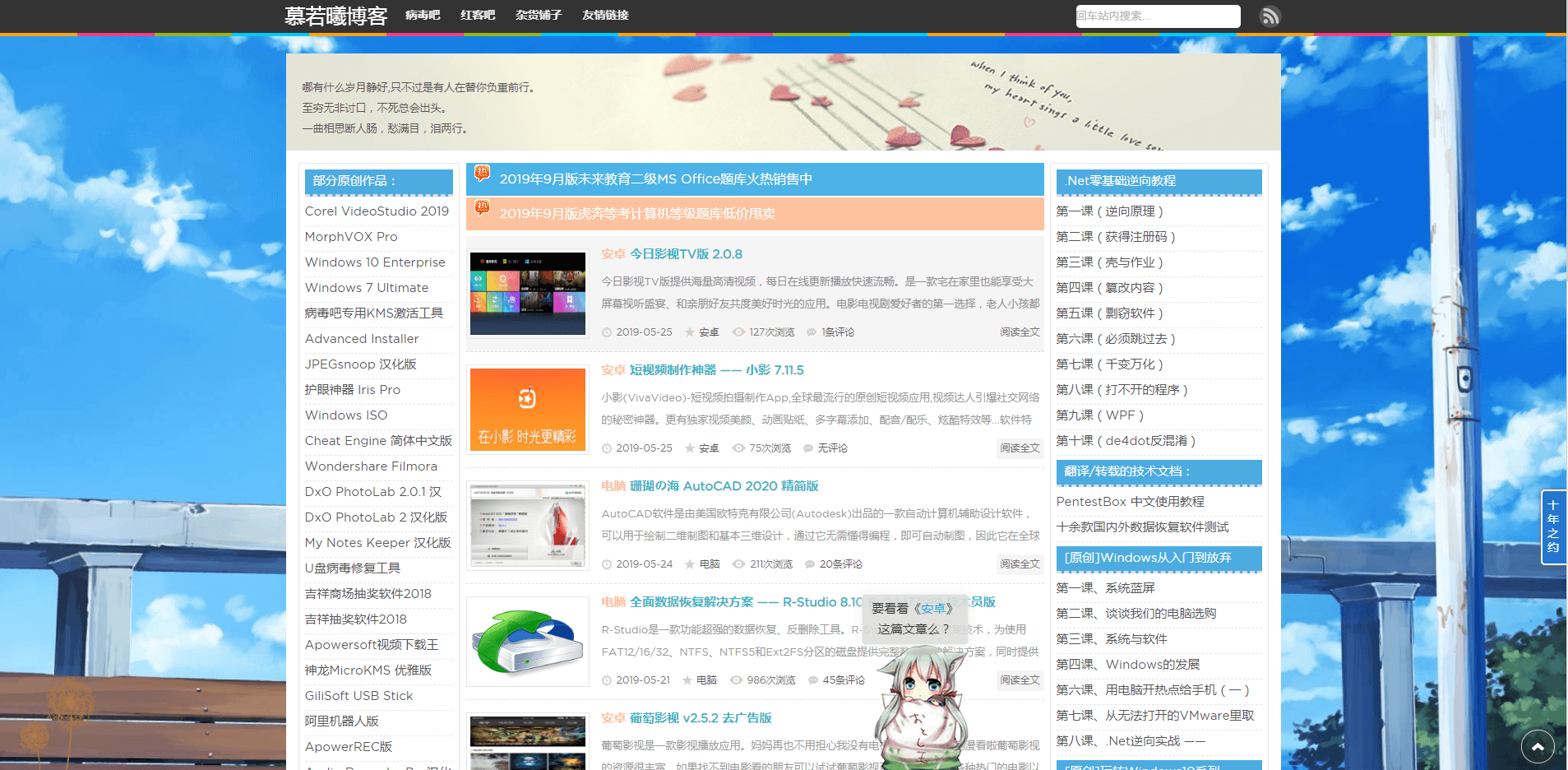This screenshot has width=1568, height=770.
Task: Click the RSS feed icon
Action: click(1270, 16)
